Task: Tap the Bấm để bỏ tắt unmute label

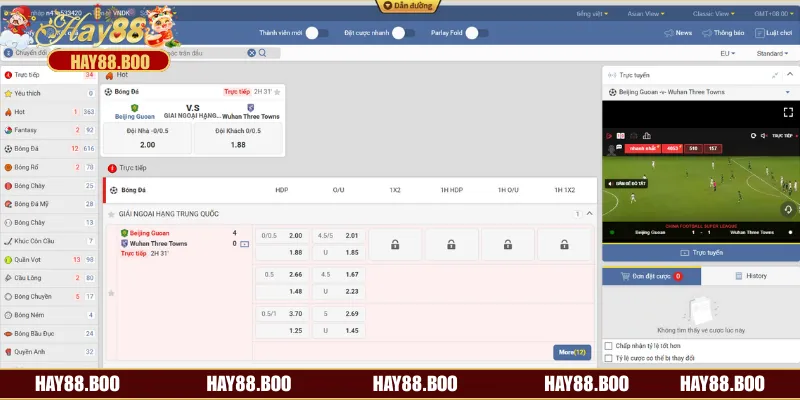Action: pos(627,183)
